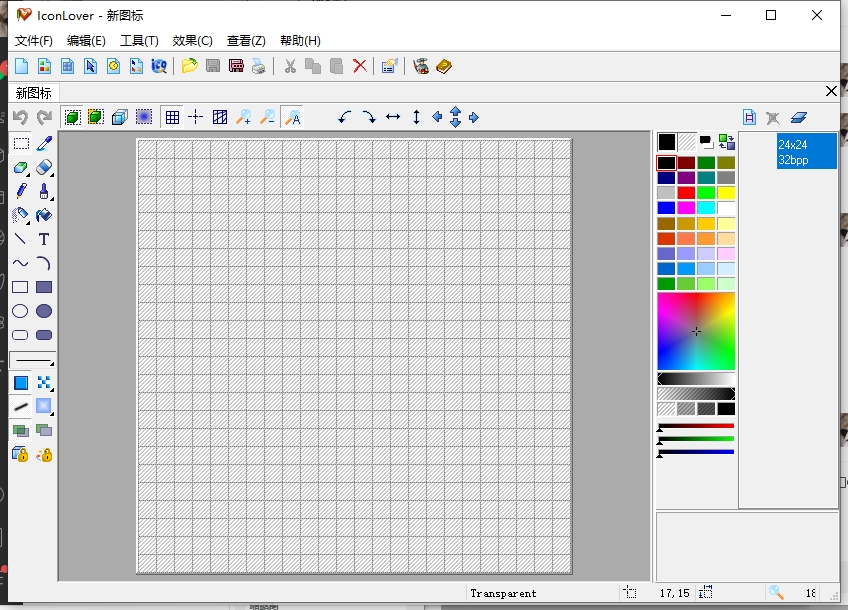Open file with the folder icon
Viewport: 848px width, 610px height.
(189, 66)
